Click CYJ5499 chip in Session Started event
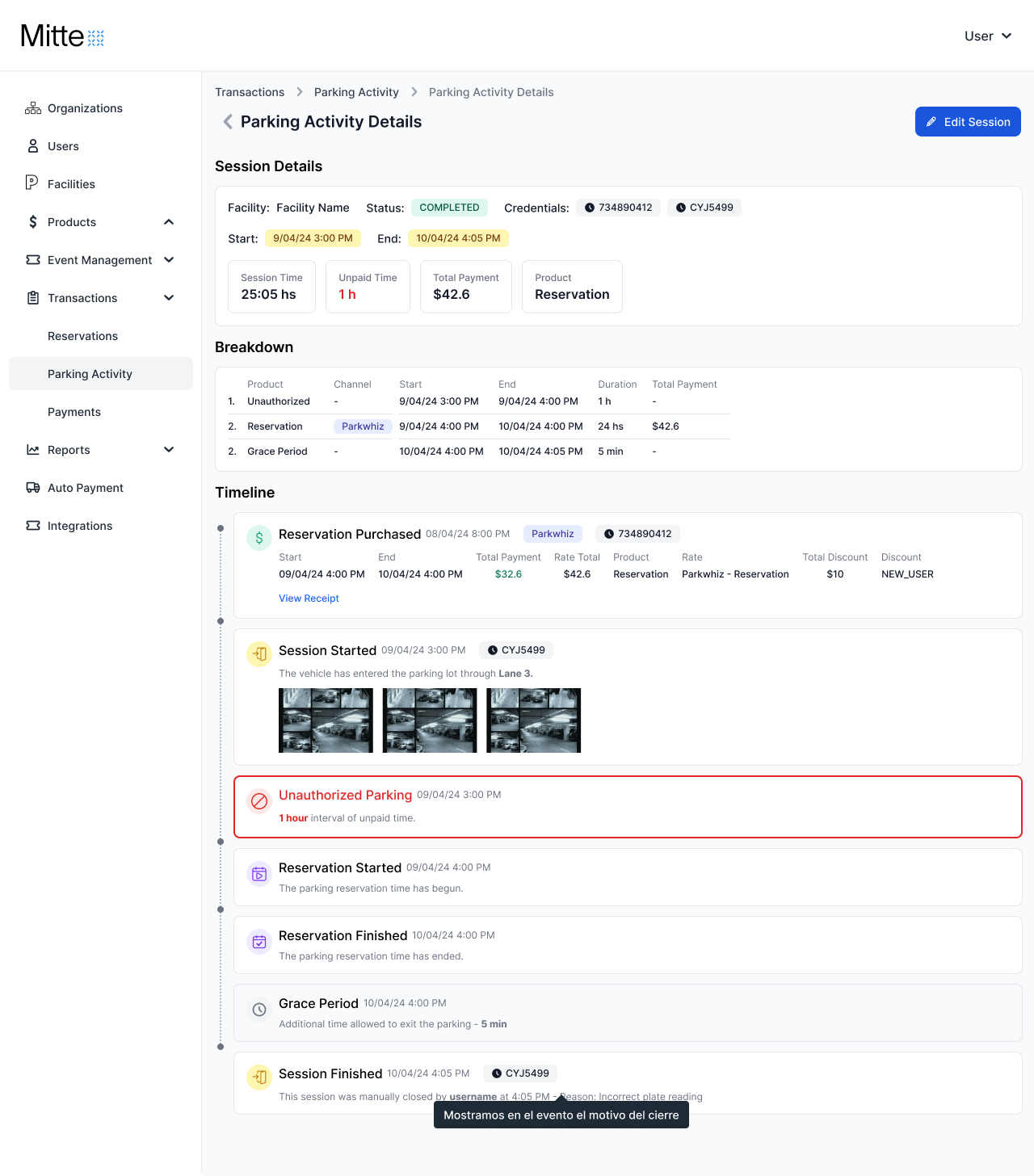Screen dimensions: 1034x1176 point(516,650)
